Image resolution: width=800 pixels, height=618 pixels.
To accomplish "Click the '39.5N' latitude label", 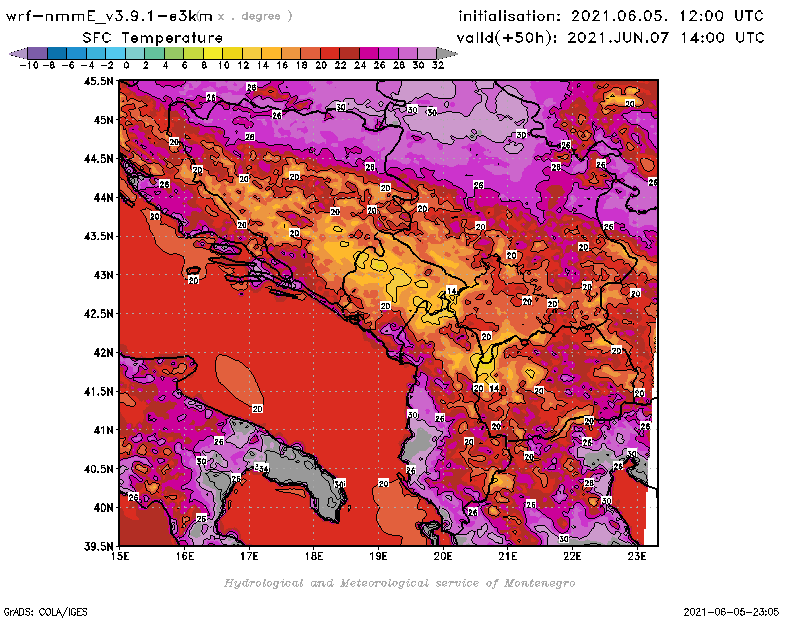I will click(98, 546).
